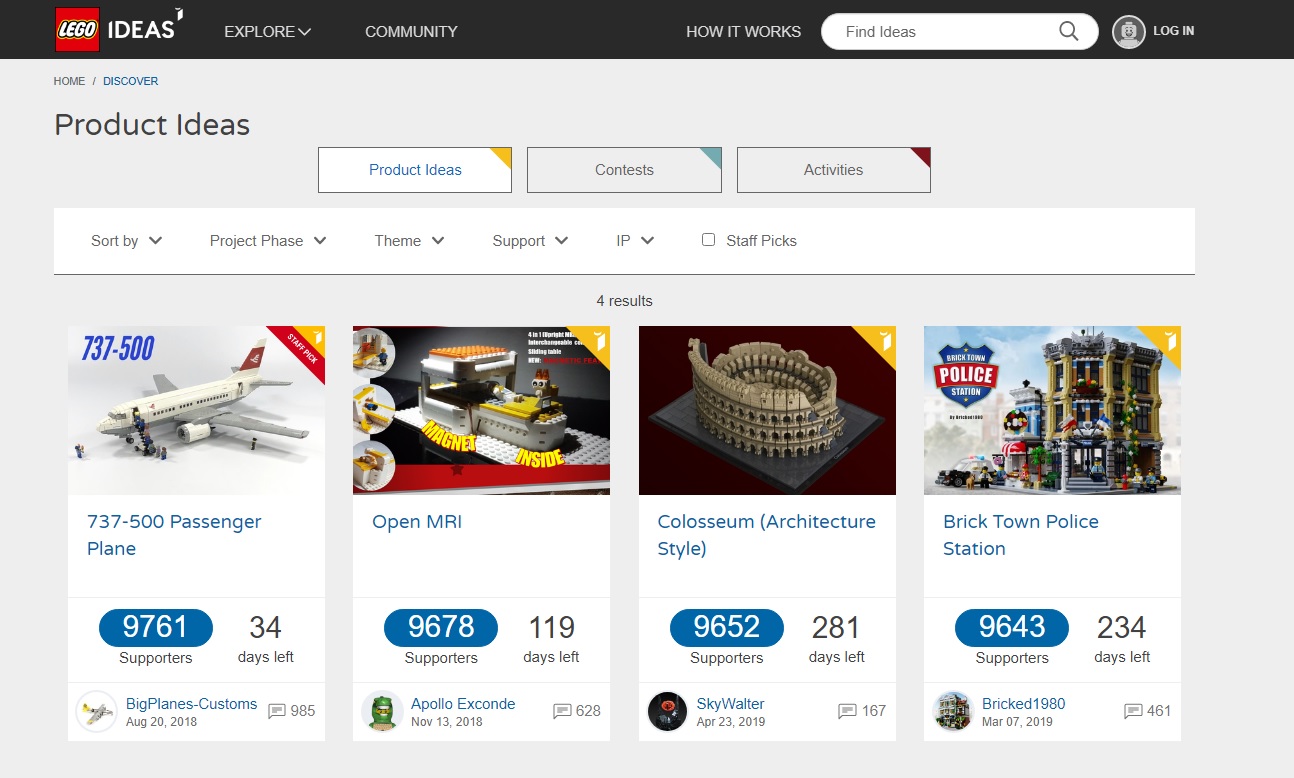Open the EXPLORE dropdown menu

[267, 31]
